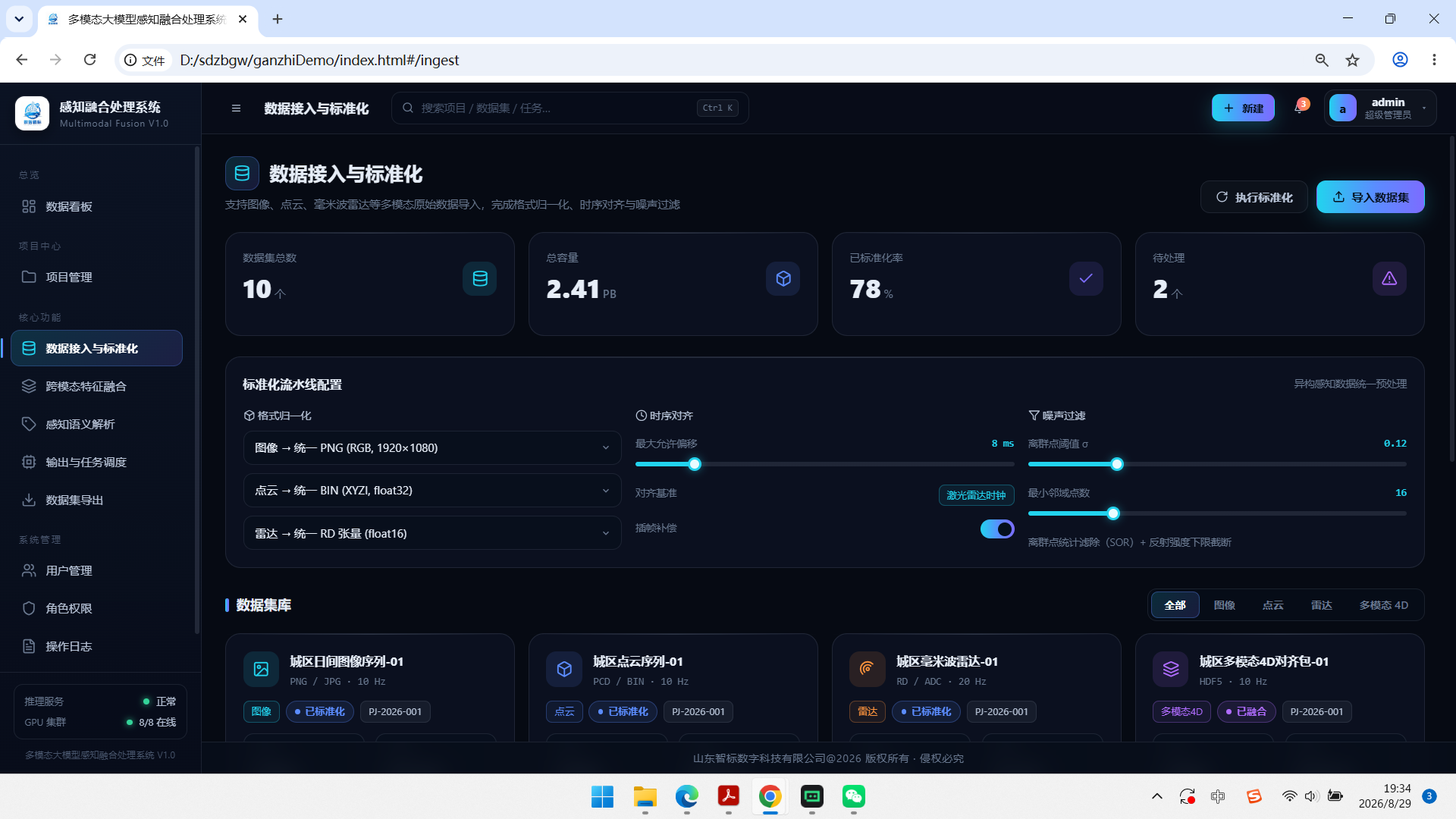Open 数据集导出 in sidebar
1456x819 pixels.
[x=96, y=500]
